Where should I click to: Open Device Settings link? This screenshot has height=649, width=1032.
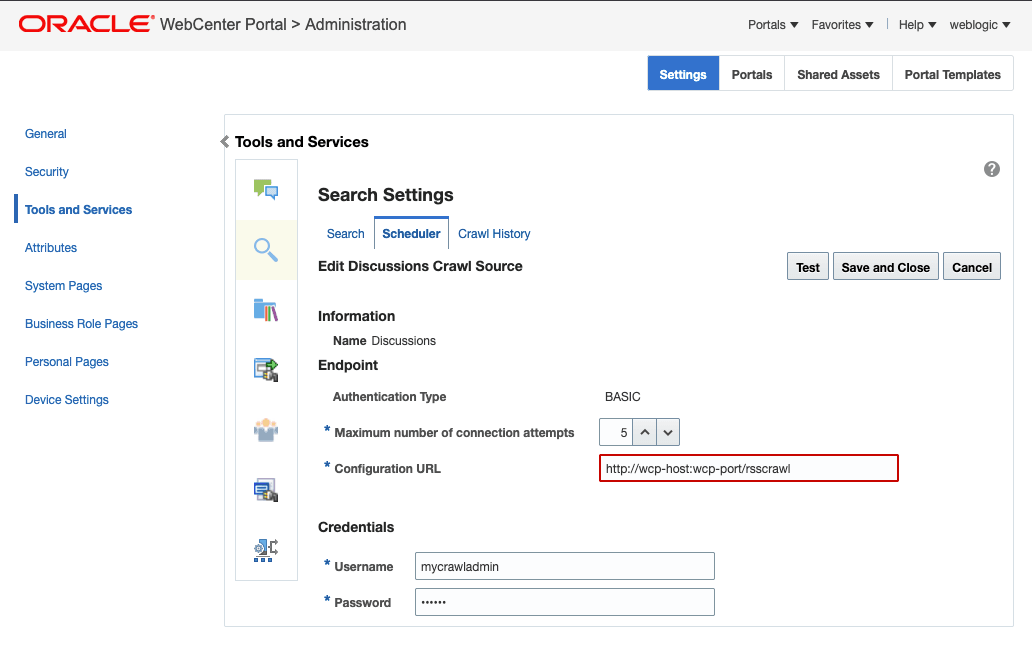click(66, 400)
